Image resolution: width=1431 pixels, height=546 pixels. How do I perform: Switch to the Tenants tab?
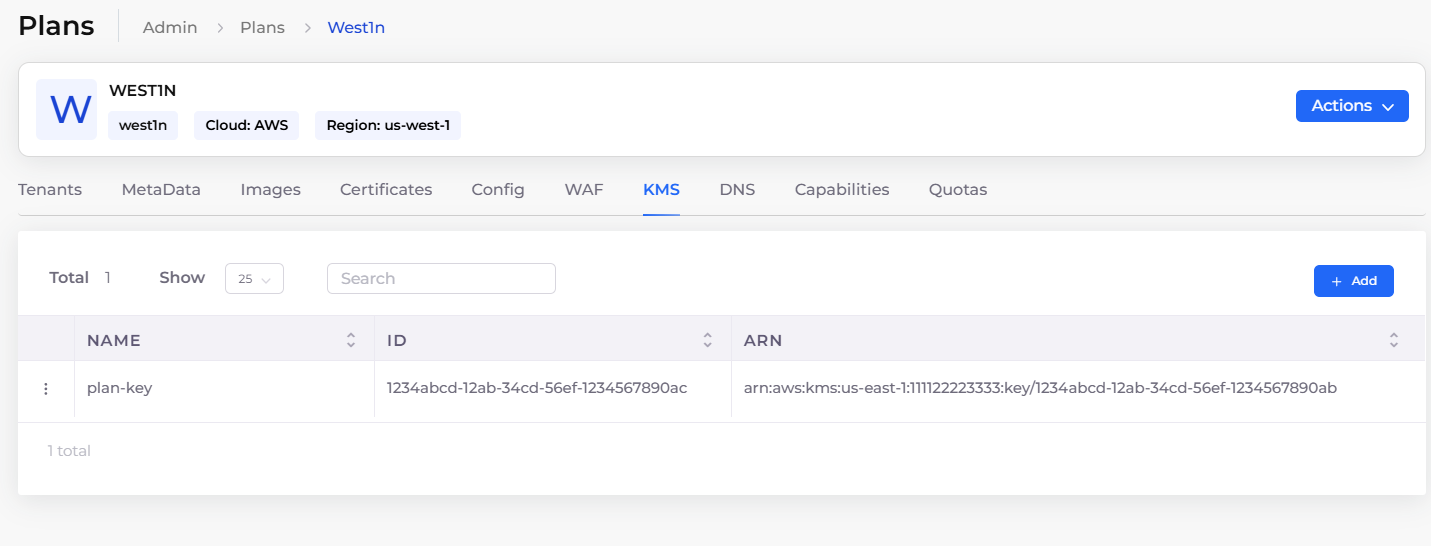coord(50,190)
